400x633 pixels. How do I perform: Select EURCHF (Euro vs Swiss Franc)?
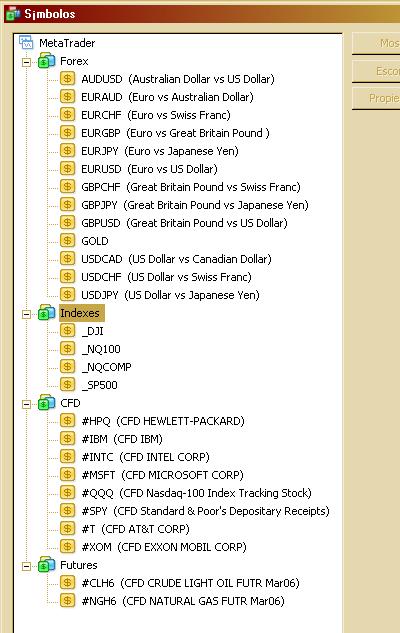pos(156,115)
